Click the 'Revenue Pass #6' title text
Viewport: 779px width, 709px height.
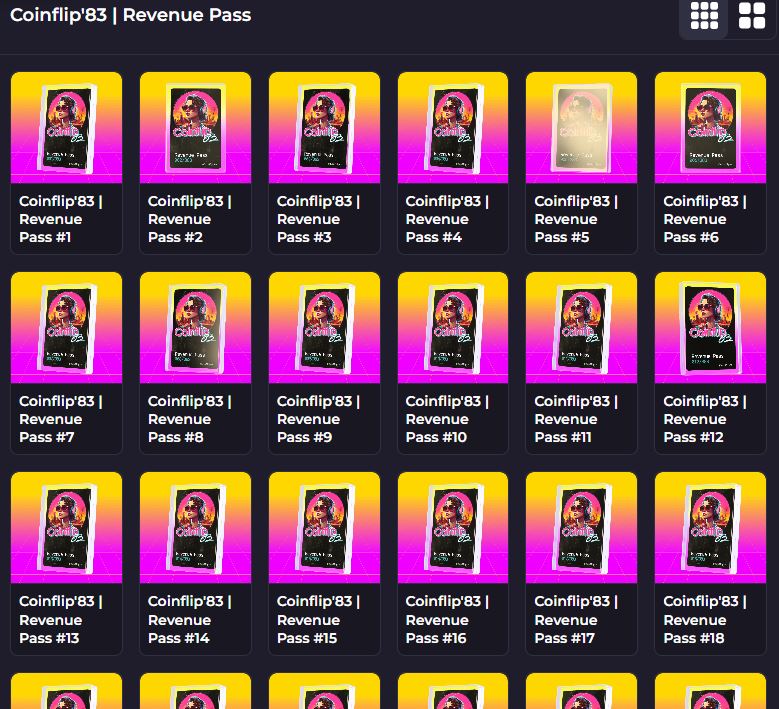705,219
